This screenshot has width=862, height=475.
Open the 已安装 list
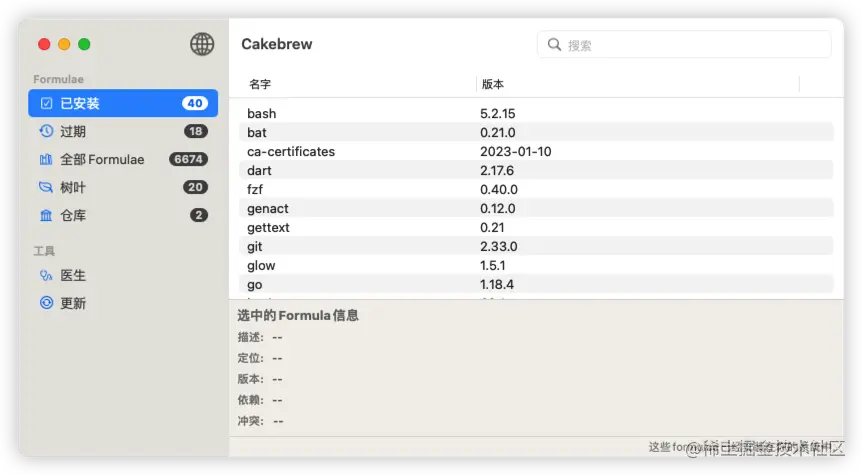pyautogui.click(x=123, y=103)
